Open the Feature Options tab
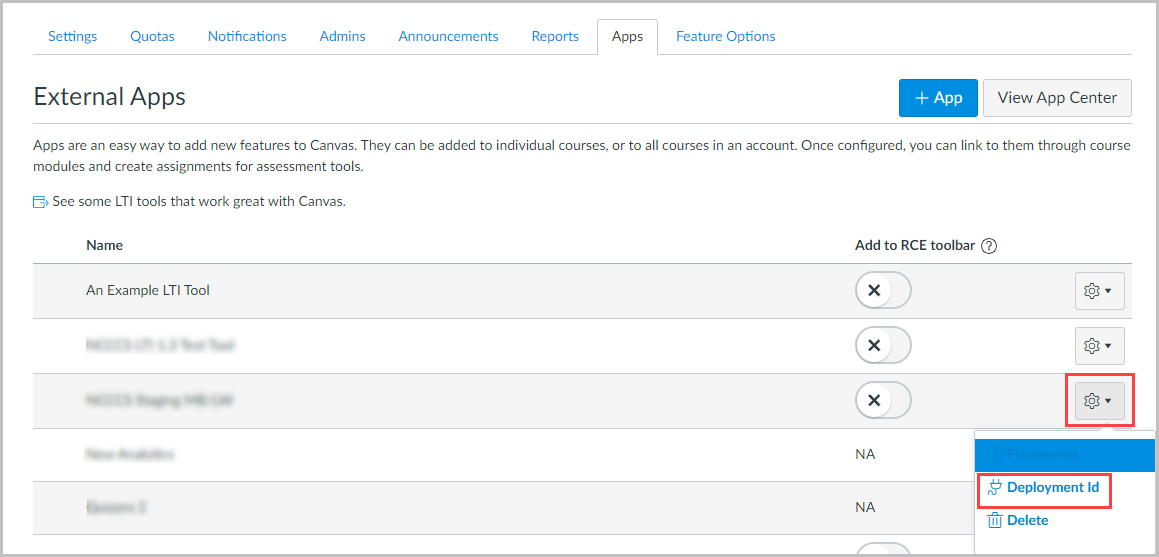The width and height of the screenshot is (1159, 557). [726, 36]
